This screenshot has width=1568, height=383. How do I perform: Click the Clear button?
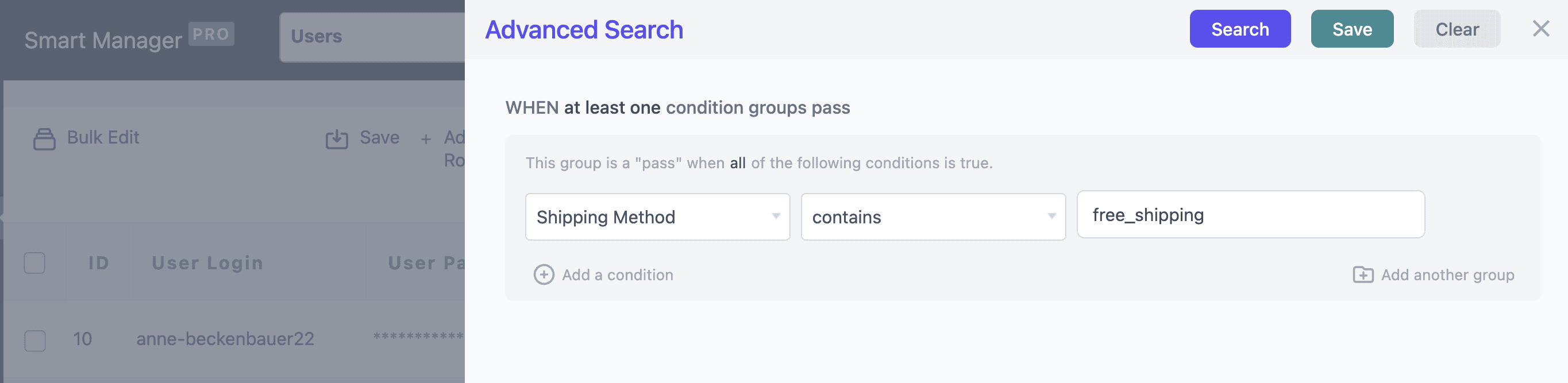coord(1457,29)
